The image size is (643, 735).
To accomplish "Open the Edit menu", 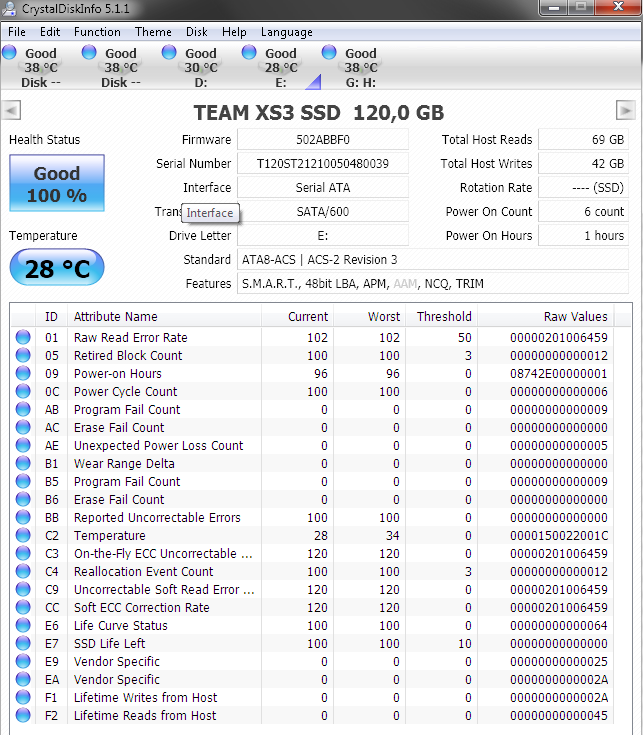I will point(50,32).
